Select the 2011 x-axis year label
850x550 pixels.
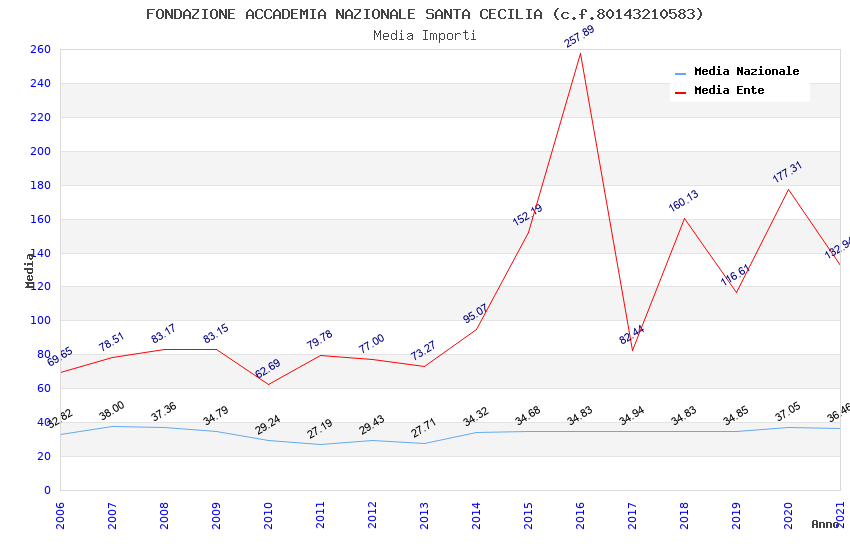[320, 515]
